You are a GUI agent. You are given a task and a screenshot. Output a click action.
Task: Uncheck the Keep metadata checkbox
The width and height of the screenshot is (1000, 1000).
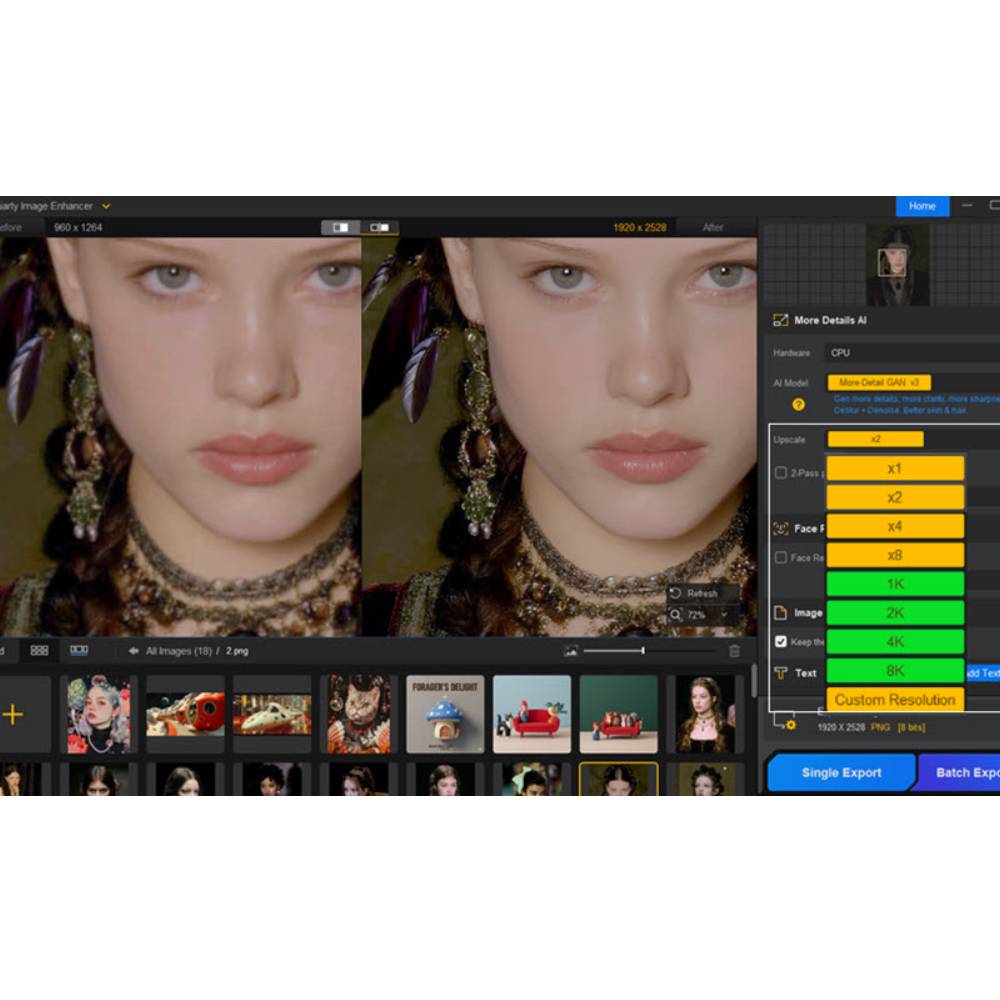click(x=781, y=642)
